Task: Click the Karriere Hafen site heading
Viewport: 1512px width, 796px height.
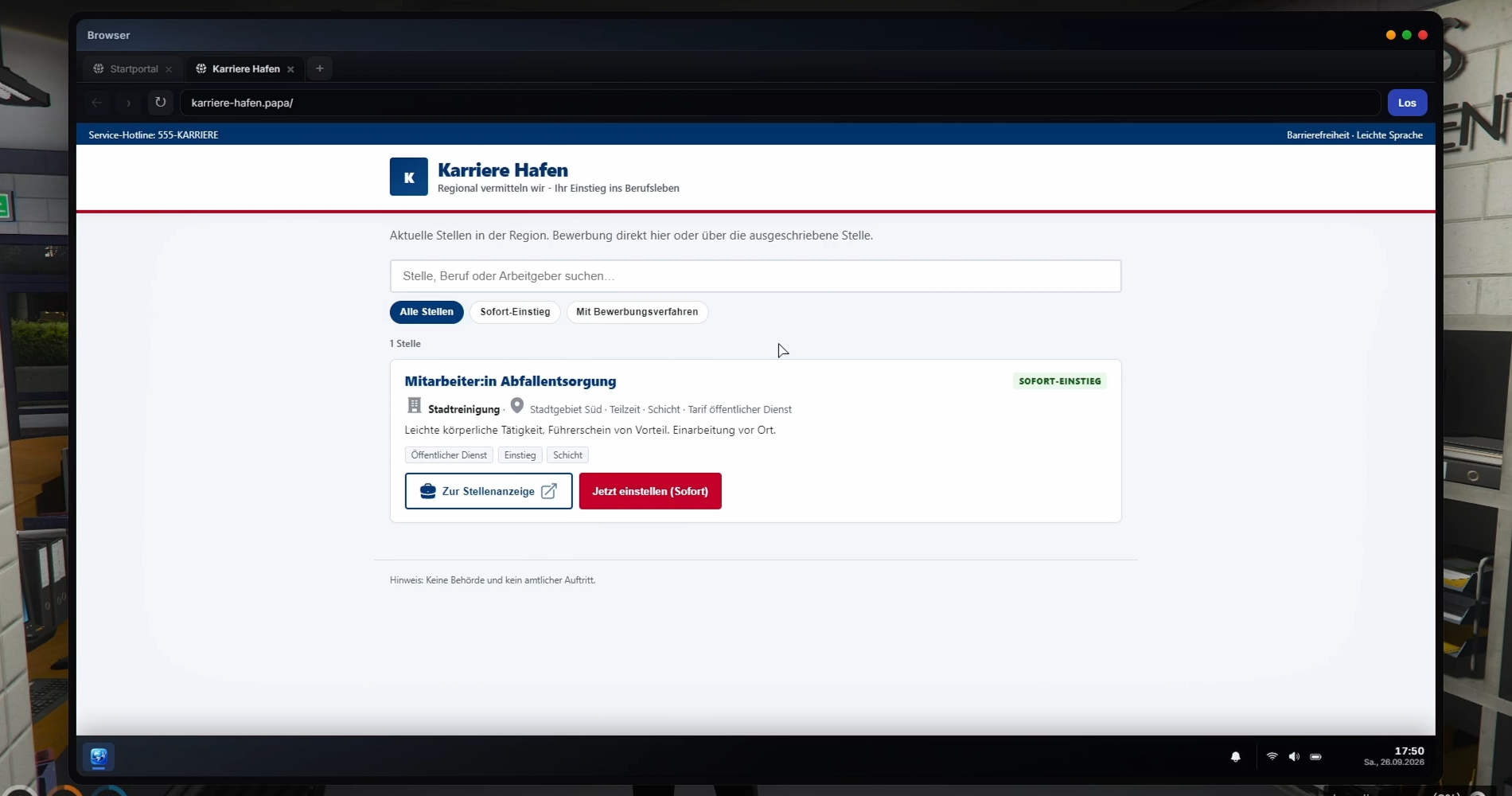Action: (x=503, y=170)
